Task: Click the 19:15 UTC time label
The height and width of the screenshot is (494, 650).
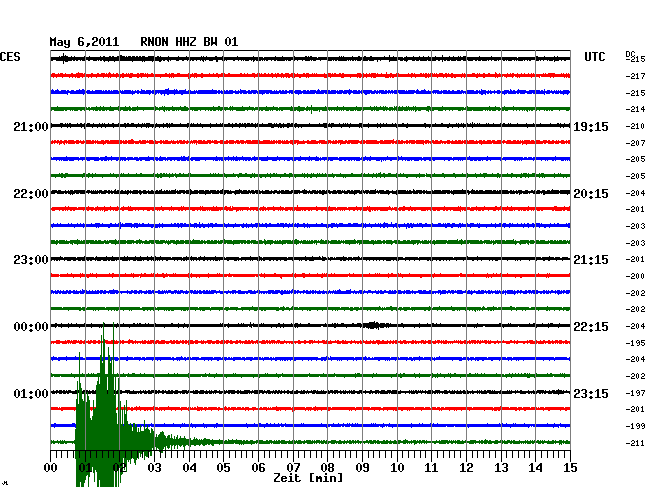Action: (x=591, y=127)
